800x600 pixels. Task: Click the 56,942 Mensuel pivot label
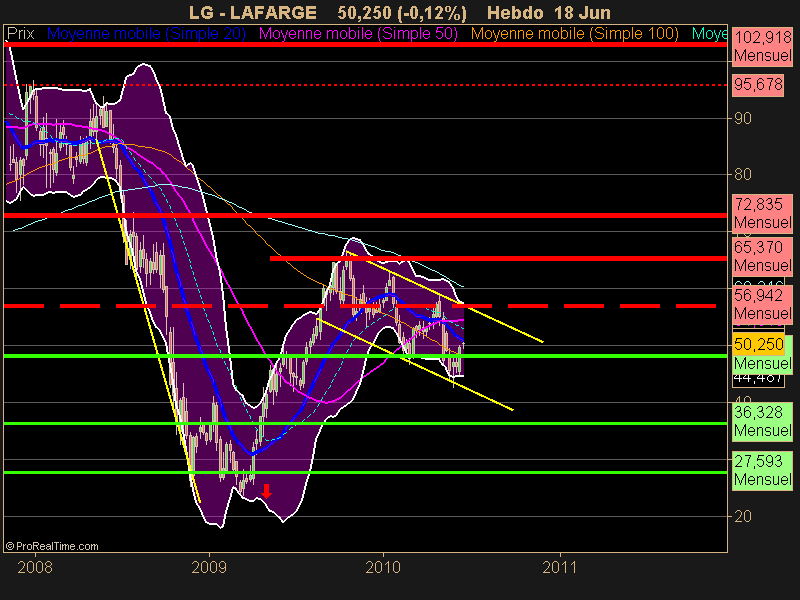click(762, 304)
